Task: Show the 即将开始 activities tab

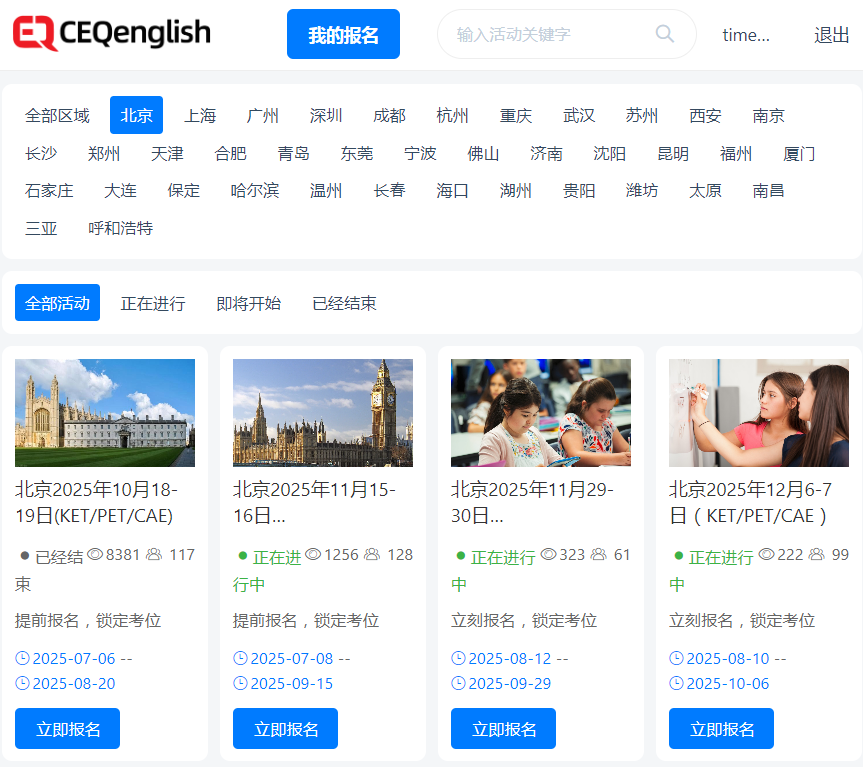Action: [249, 303]
